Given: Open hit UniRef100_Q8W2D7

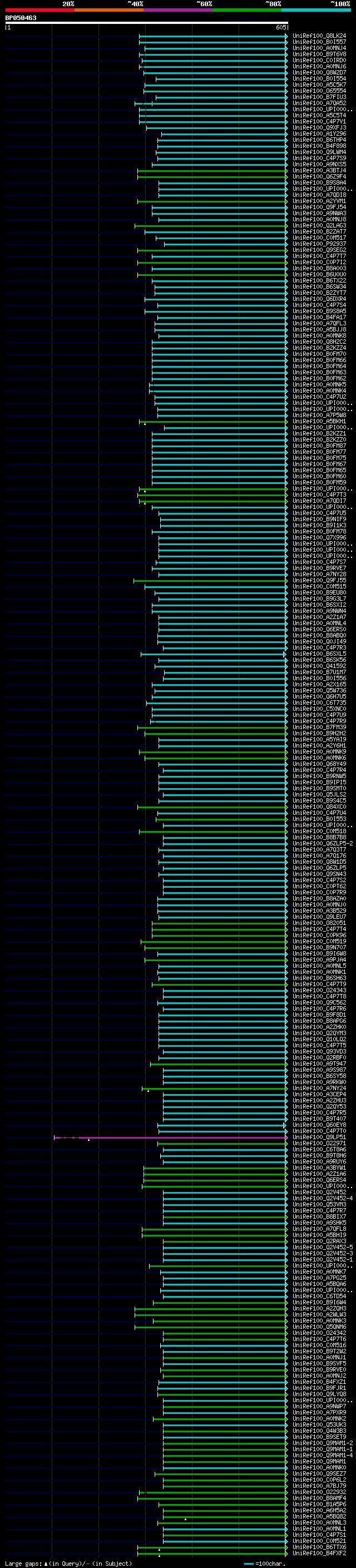Looking at the screenshot, I should [x=319, y=72].
